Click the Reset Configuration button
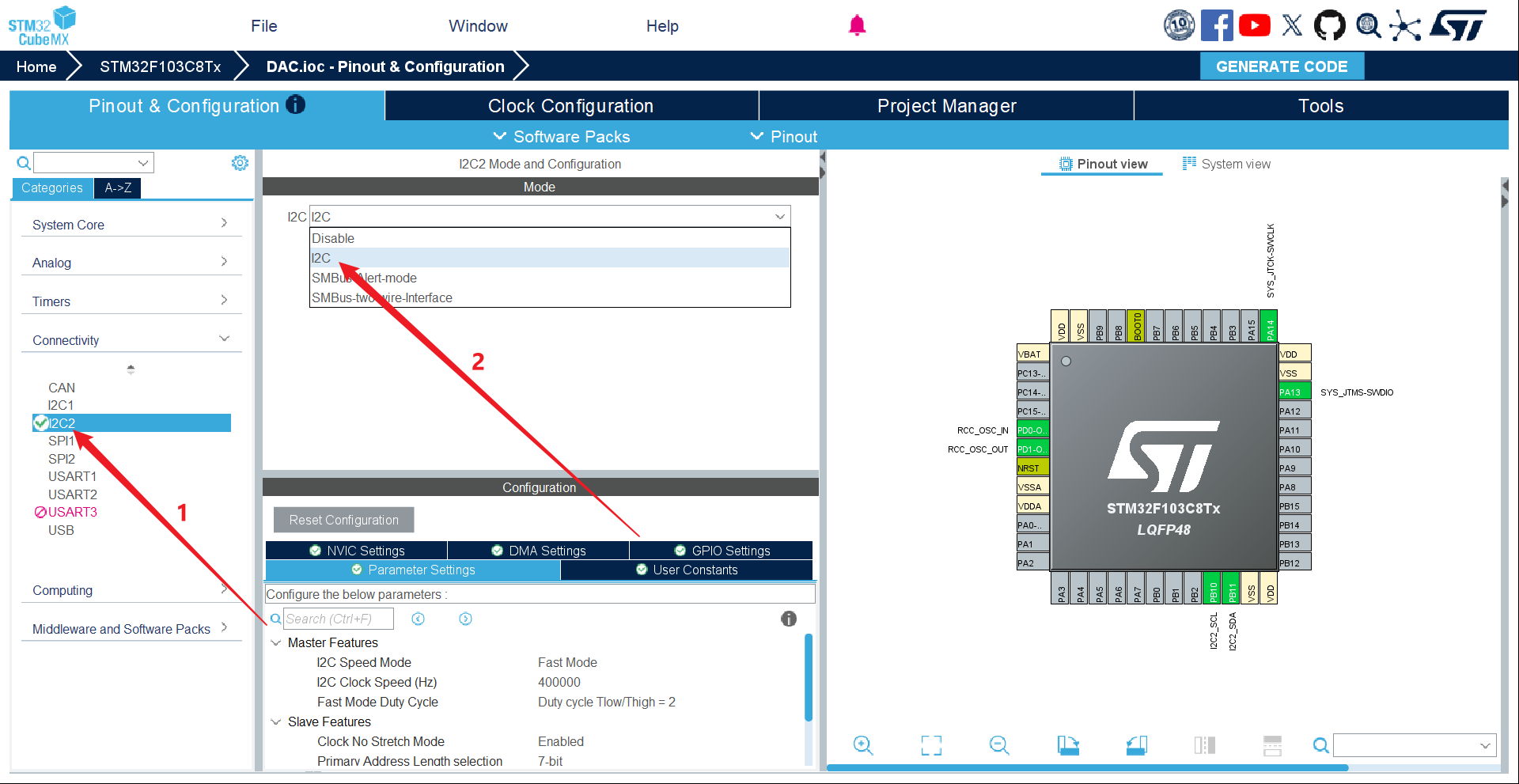This screenshot has height=784, width=1519. pyautogui.click(x=343, y=520)
